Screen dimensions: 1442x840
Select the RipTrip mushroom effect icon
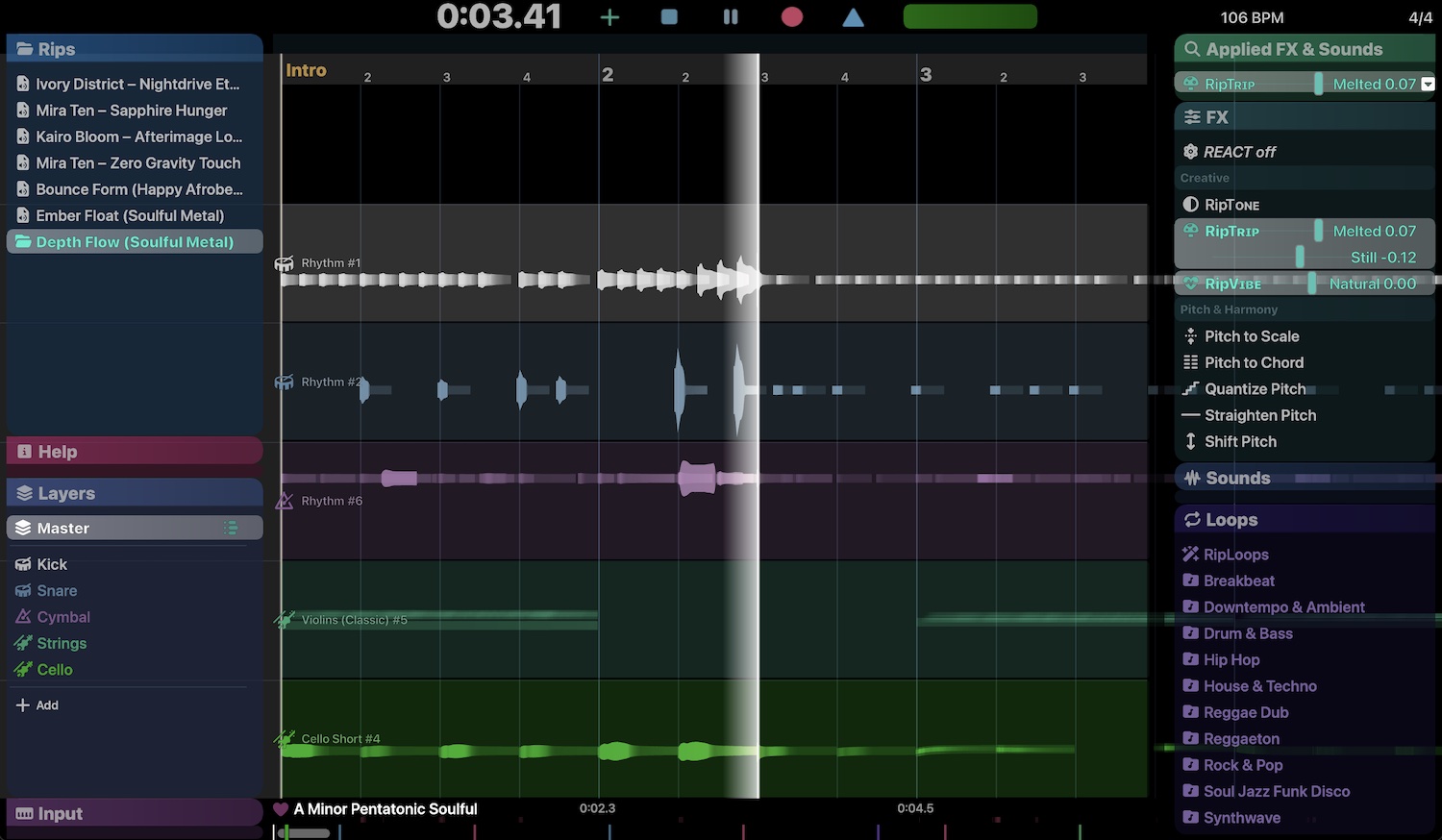click(1191, 231)
